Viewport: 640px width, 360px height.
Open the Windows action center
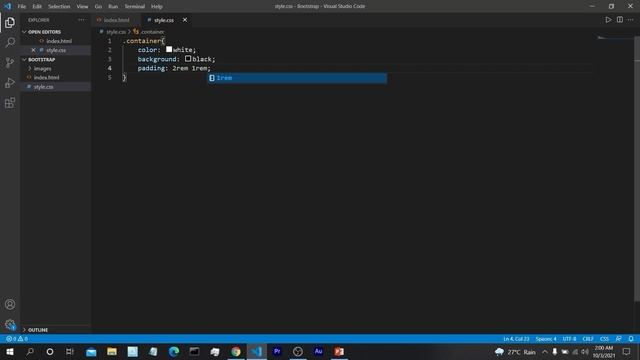(x=627, y=351)
